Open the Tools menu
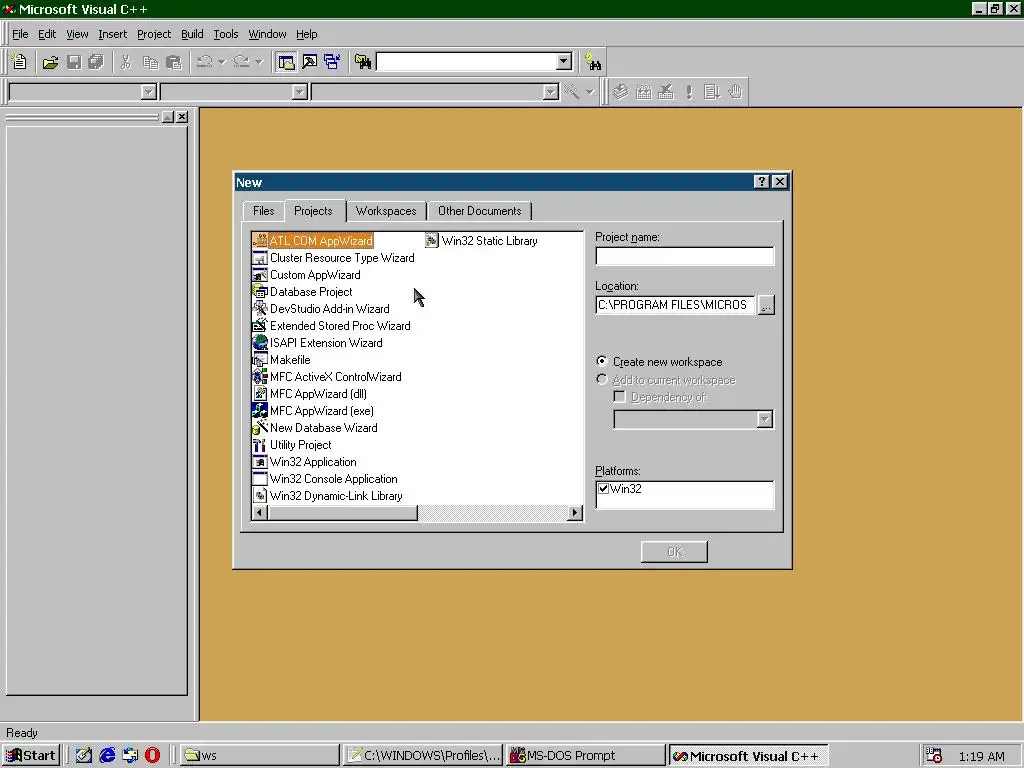1024x768 pixels. tap(226, 34)
